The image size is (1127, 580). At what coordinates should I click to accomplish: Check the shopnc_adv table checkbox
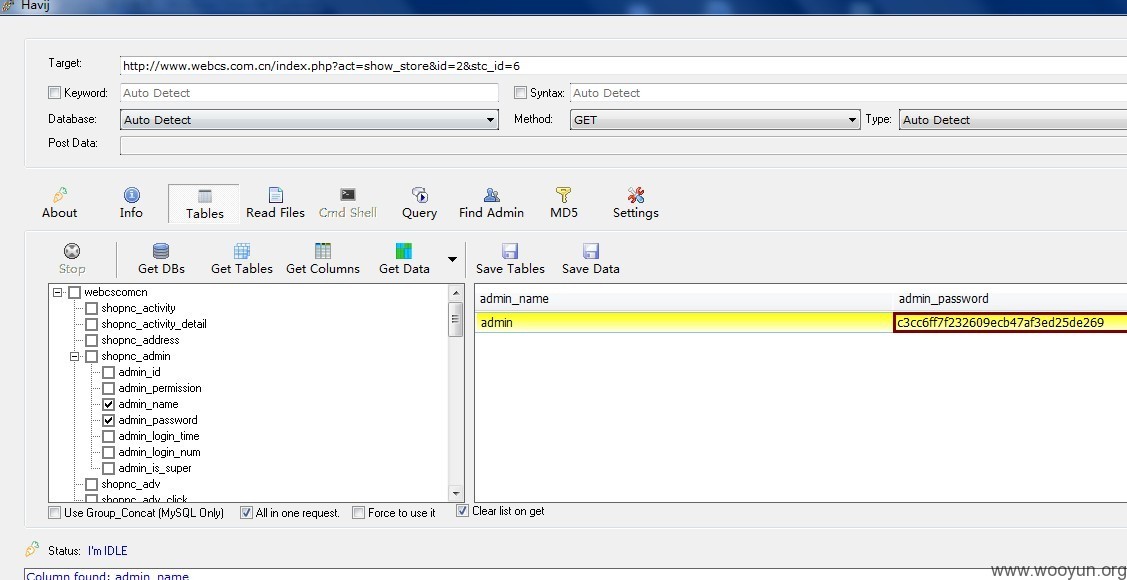tap(91, 484)
